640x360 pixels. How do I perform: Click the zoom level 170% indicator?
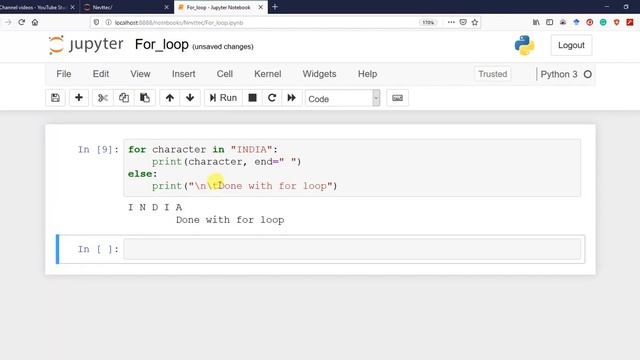pyautogui.click(x=428, y=22)
